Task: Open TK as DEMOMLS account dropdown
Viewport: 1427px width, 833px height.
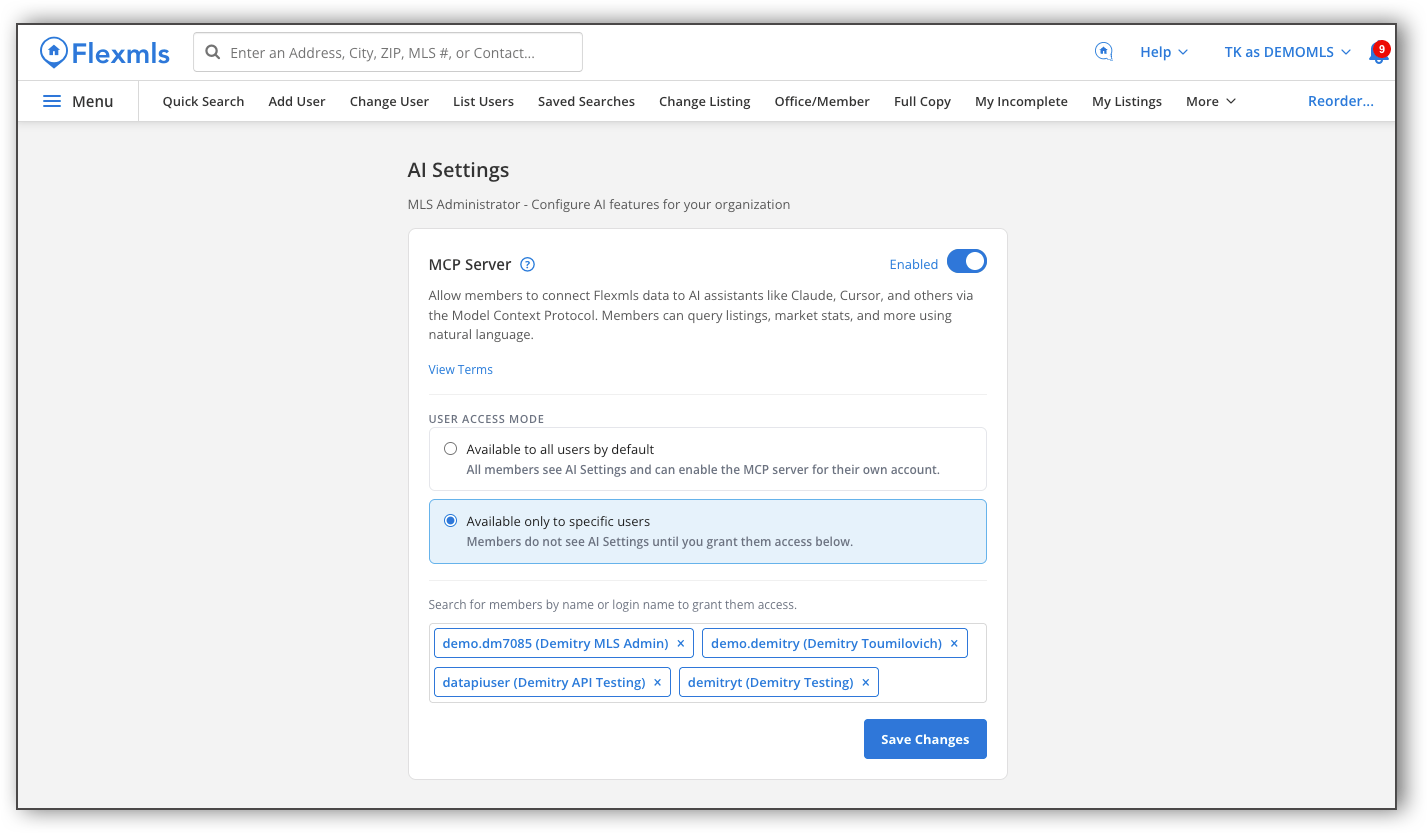Action: (1288, 52)
